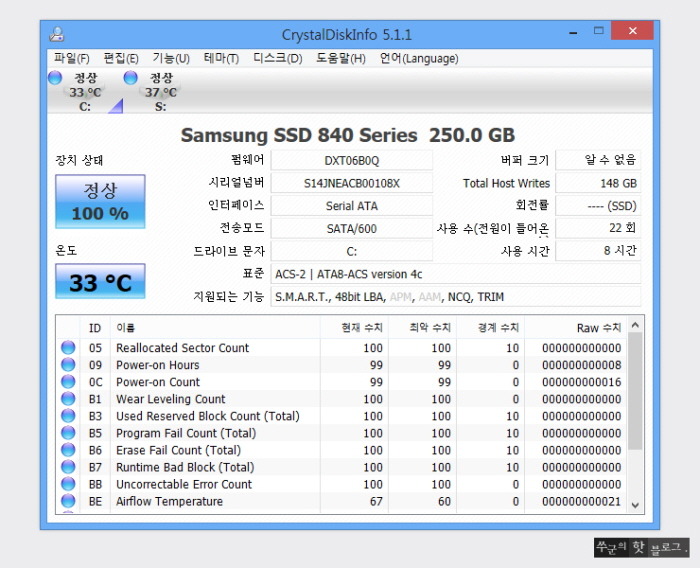
Task: Click the attribute list vertical scrollbar thumb
Action: 635,391
